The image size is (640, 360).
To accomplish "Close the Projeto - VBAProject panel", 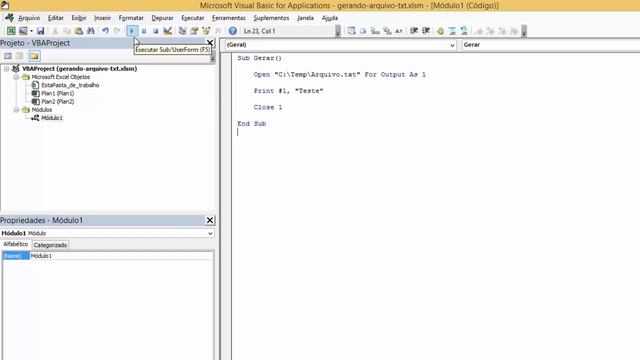I will [x=210, y=42].
